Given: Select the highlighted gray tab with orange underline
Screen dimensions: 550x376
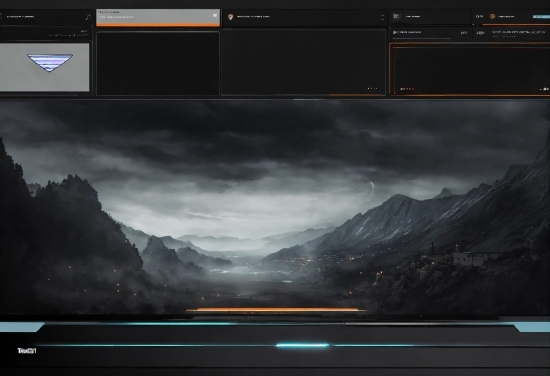Looking at the screenshot, I should [158, 18].
